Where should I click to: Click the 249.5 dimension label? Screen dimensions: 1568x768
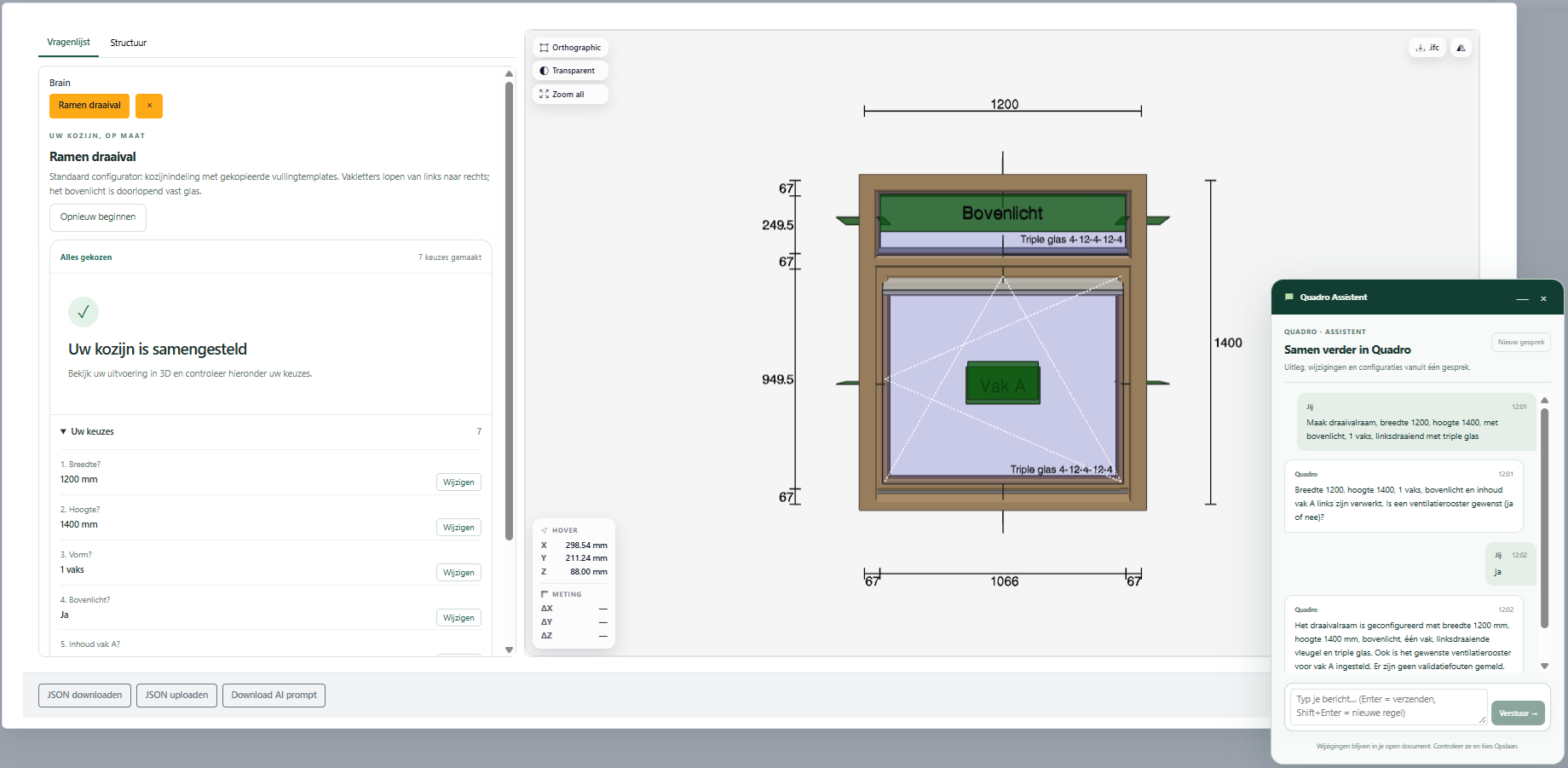(x=777, y=225)
